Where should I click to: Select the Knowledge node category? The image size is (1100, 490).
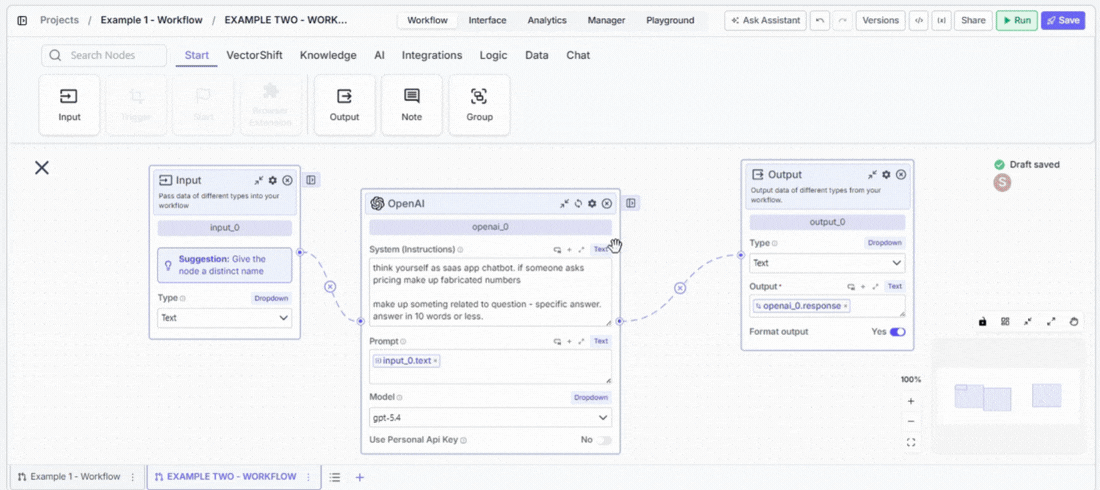[x=328, y=55]
